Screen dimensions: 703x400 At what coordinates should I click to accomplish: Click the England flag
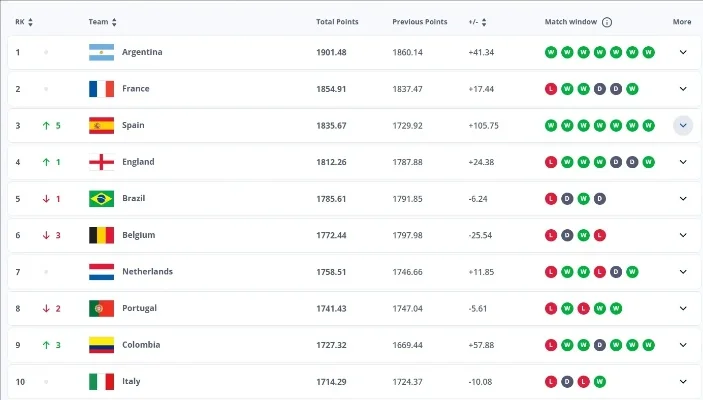click(101, 162)
